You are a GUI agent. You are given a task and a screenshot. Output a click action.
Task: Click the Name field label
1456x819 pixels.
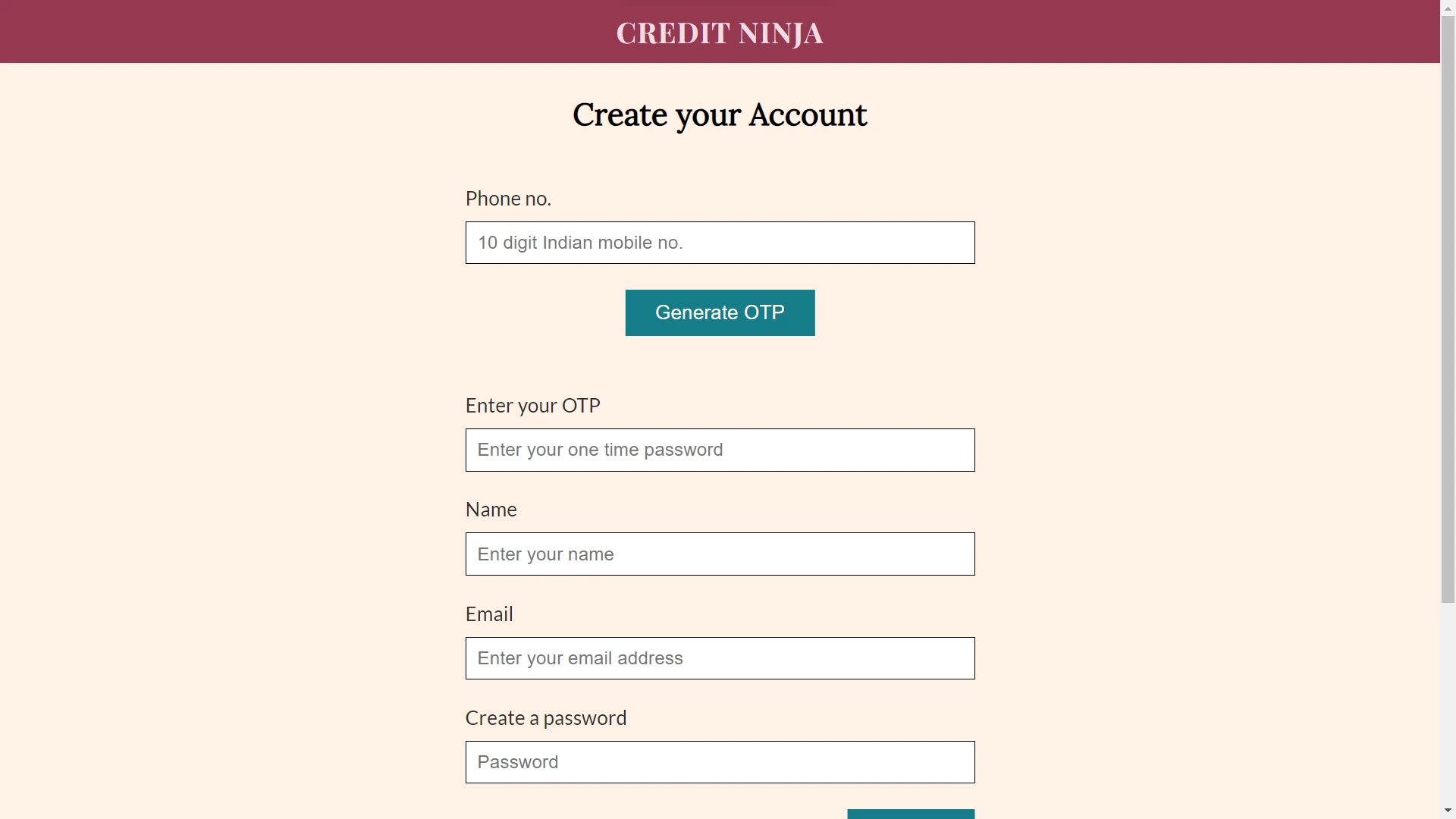tap(491, 509)
